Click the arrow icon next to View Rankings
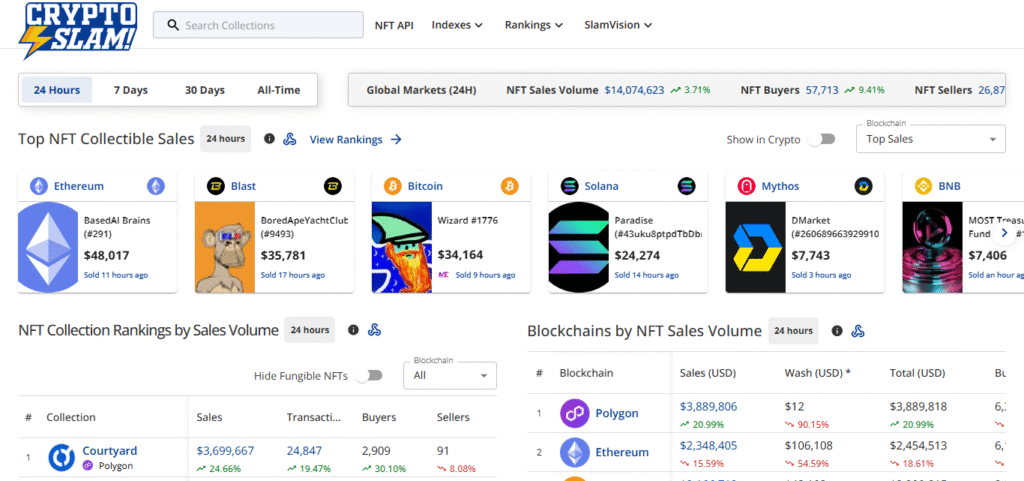Screen dimensions: 1024x481 click(x=396, y=139)
